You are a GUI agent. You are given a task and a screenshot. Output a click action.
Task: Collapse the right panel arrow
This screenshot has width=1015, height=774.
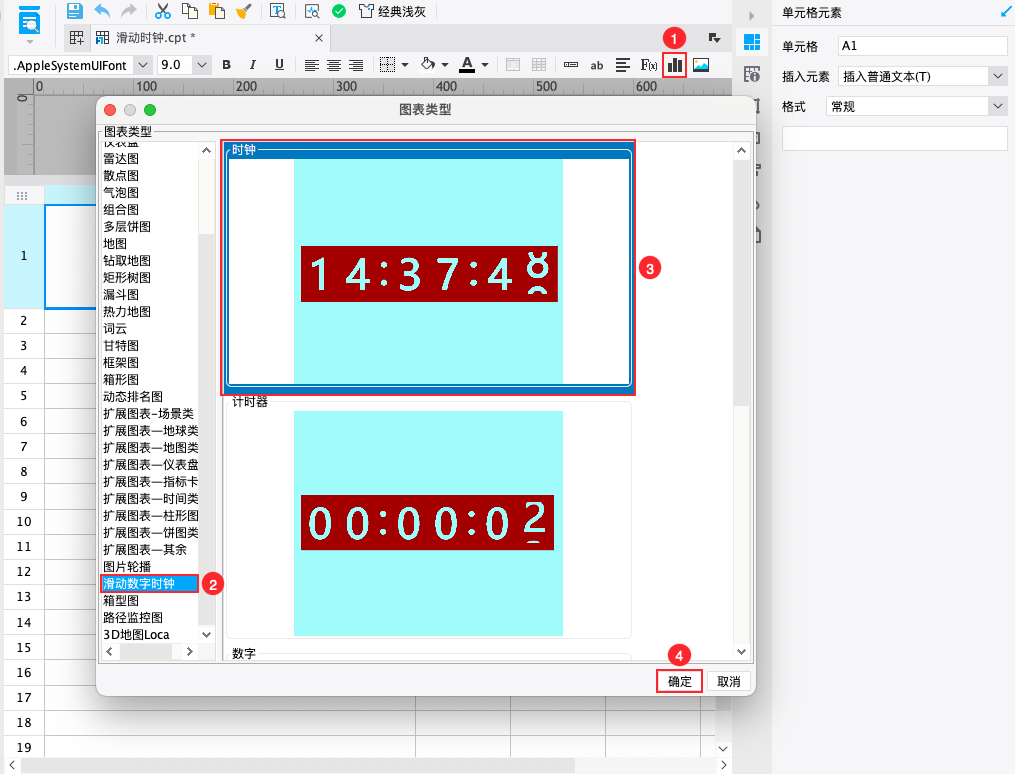[x=752, y=16]
